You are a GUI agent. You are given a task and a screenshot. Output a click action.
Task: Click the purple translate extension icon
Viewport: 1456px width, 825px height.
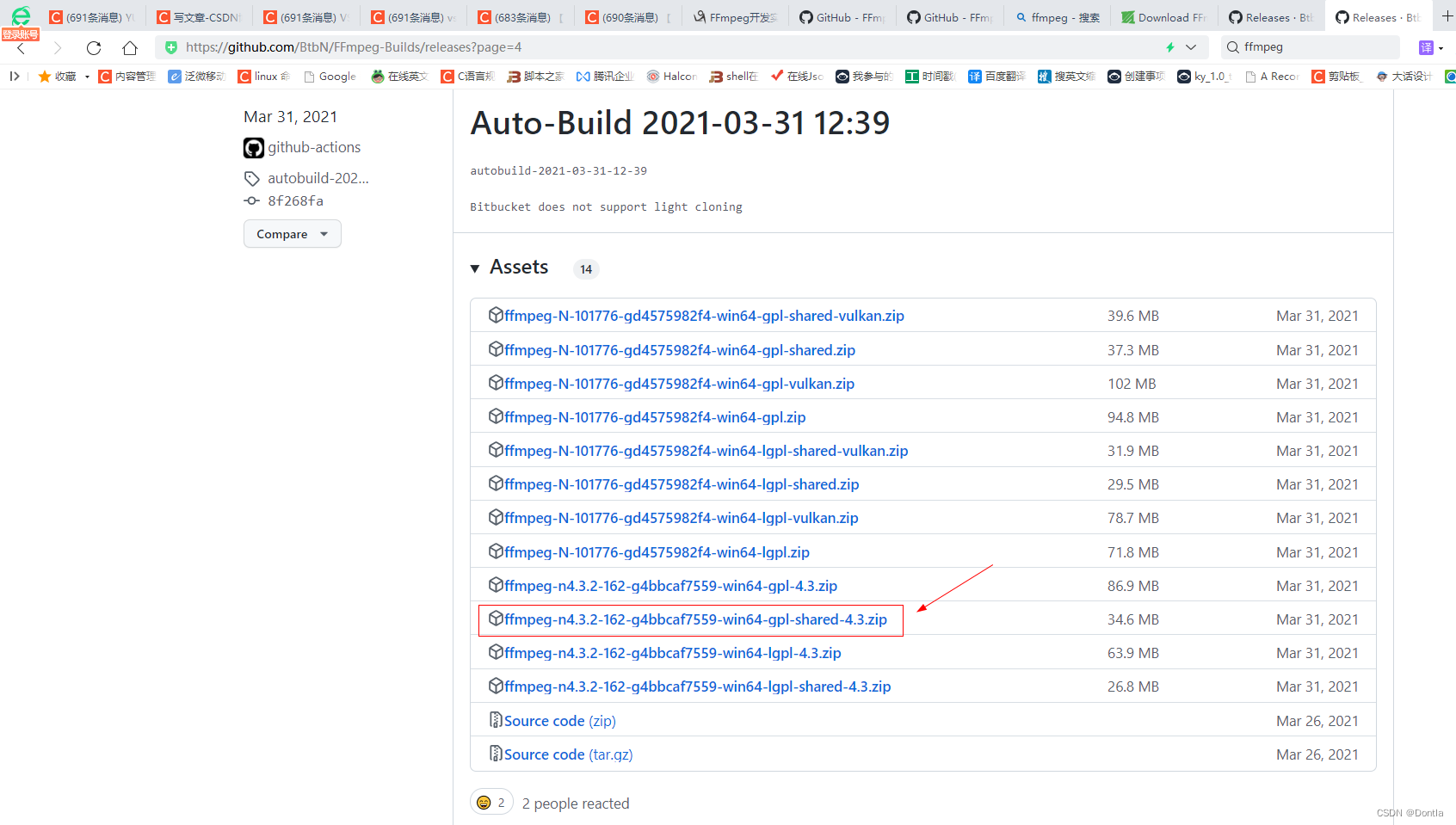1426,47
